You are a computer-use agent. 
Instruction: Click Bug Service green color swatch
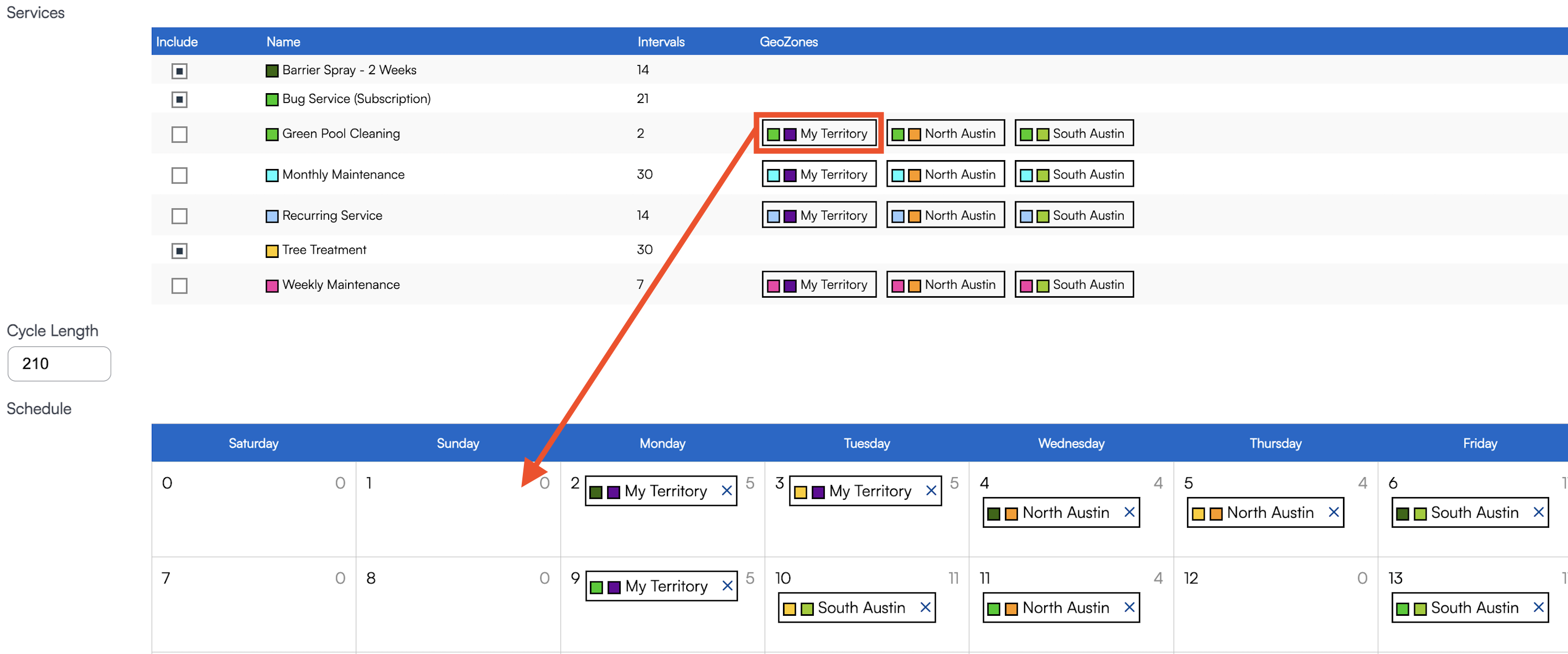tap(272, 99)
